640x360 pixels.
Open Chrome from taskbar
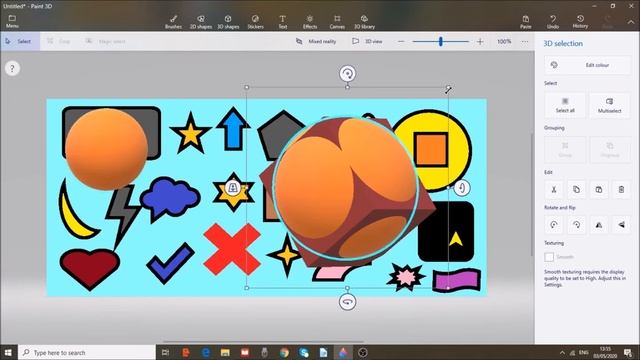coord(284,352)
